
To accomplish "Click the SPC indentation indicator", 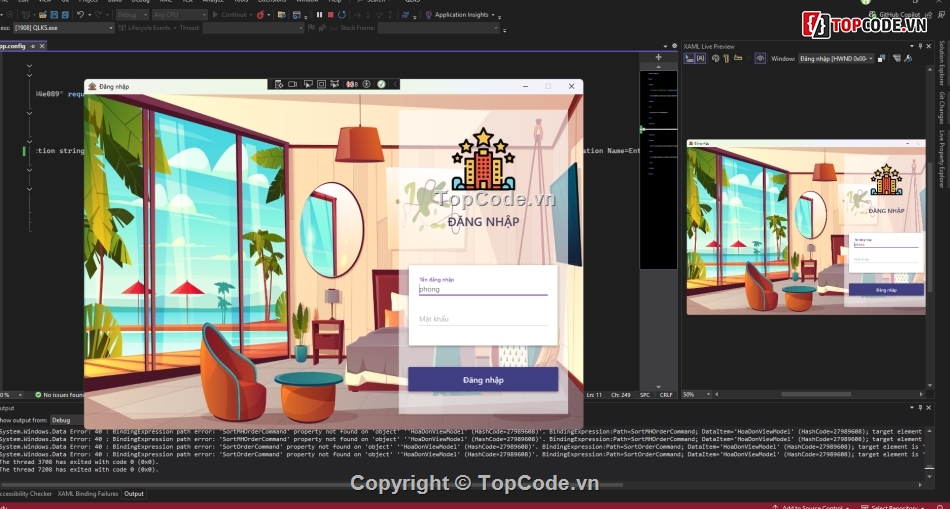I will [645, 395].
